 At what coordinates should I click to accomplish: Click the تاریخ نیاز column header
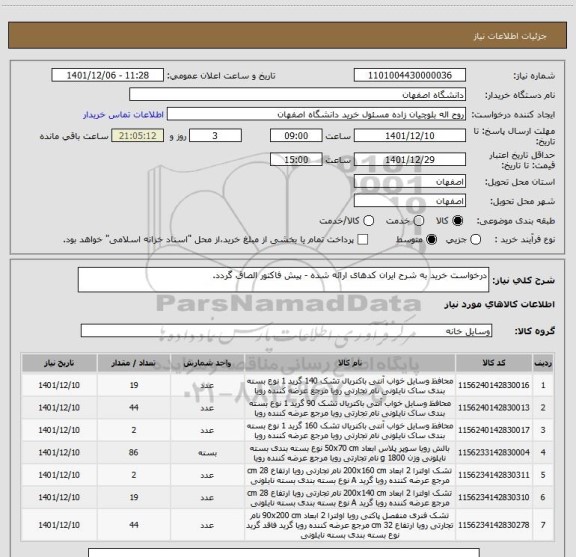pyautogui.click(x=59, y=363)
